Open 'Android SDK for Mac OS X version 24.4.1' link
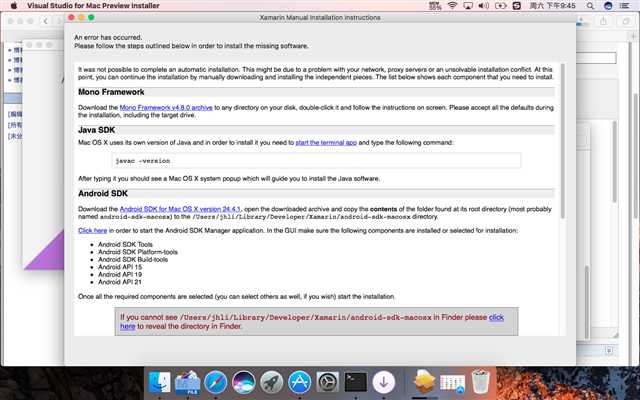Viewport: 640px width, 400px height. (x=180, y=209)
